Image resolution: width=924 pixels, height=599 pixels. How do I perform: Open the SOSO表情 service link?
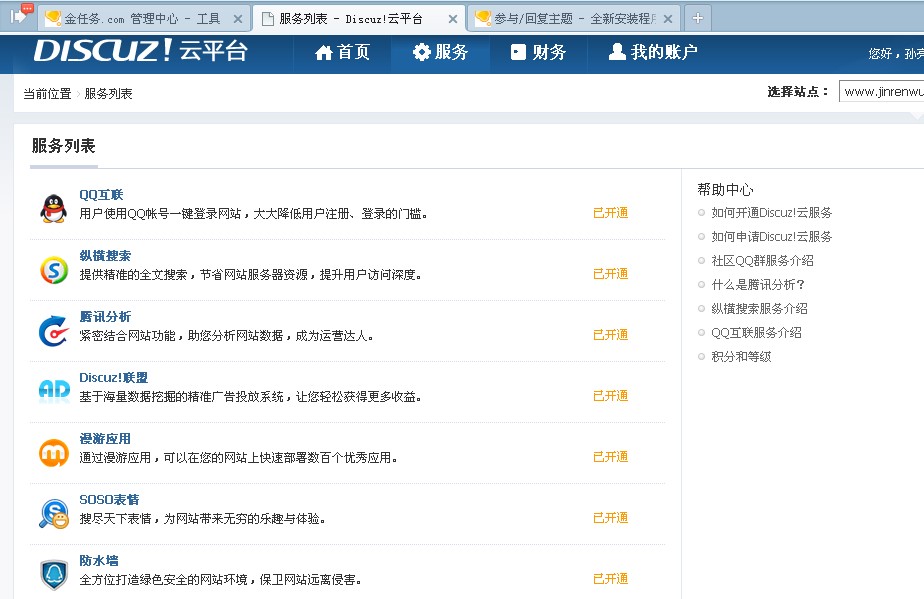click(x=110, y=499)
